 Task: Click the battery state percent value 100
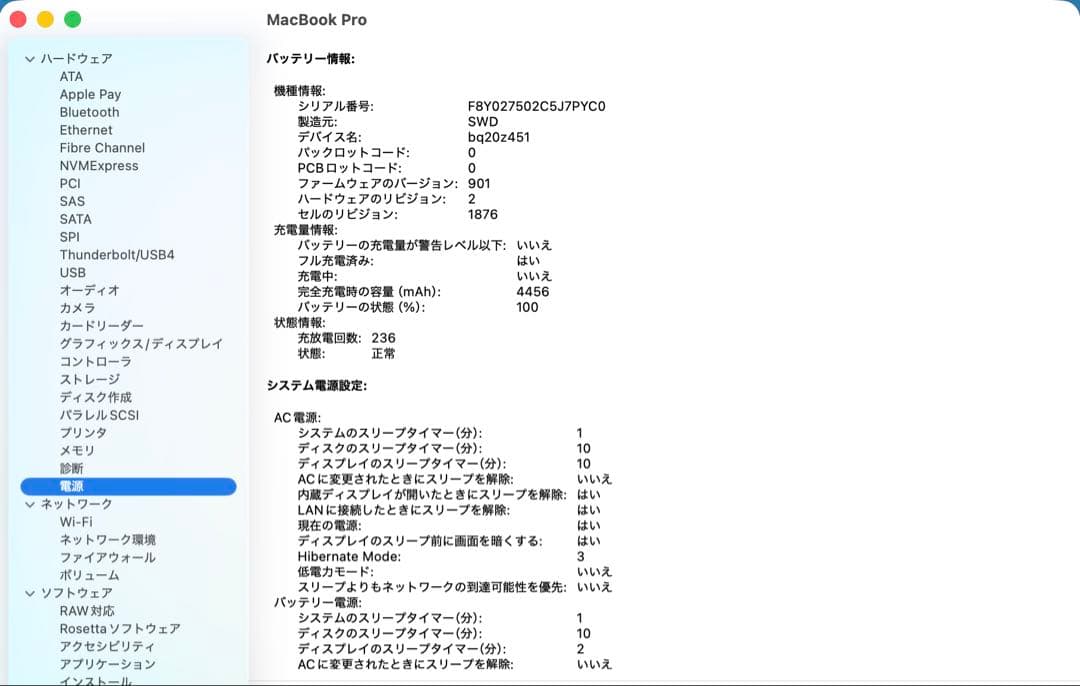coord(528,307)
